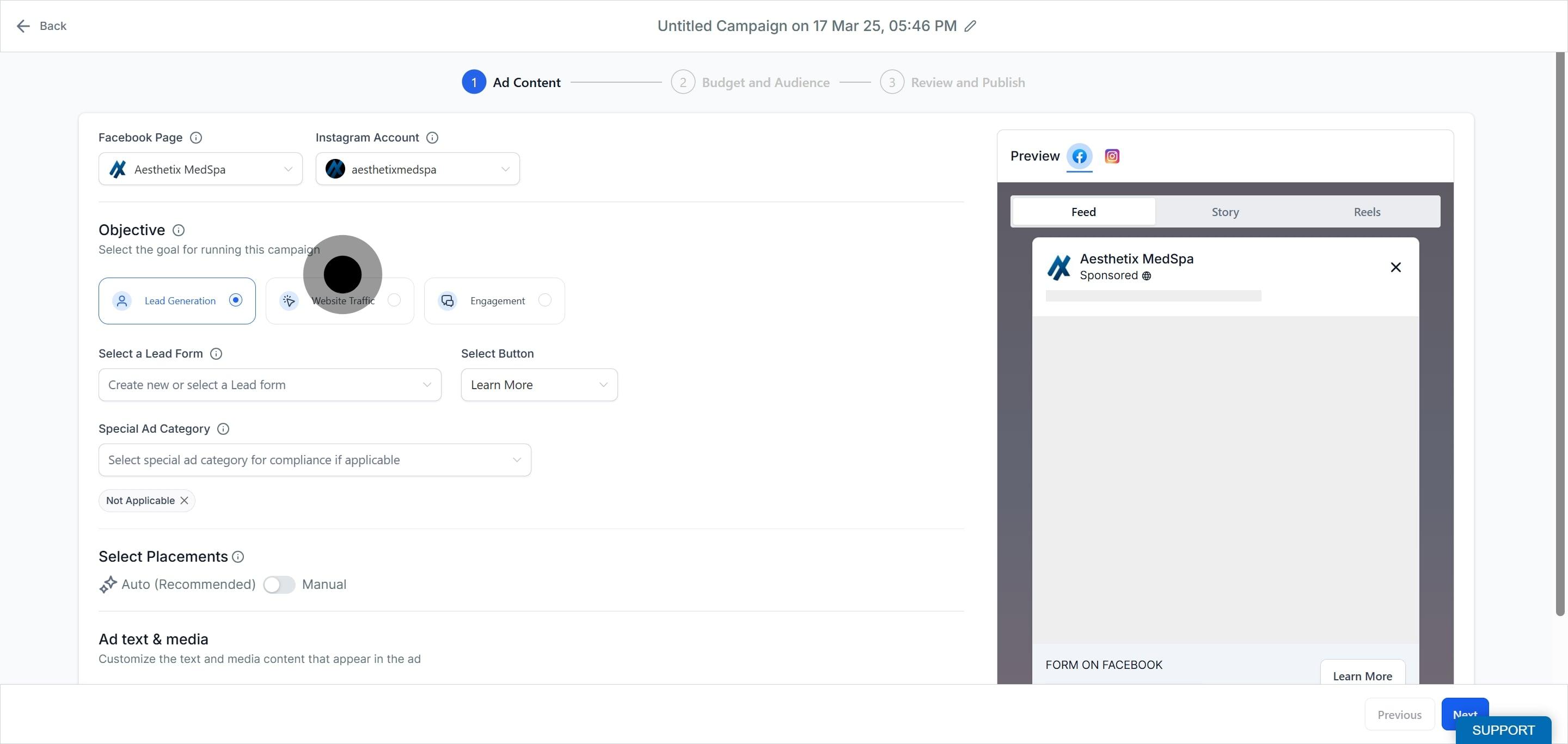Screen dimensions: 1568x744
Task: Open Facebook Page dropdown Aesthetix MedSpa
Action: (x=200, y=169)
